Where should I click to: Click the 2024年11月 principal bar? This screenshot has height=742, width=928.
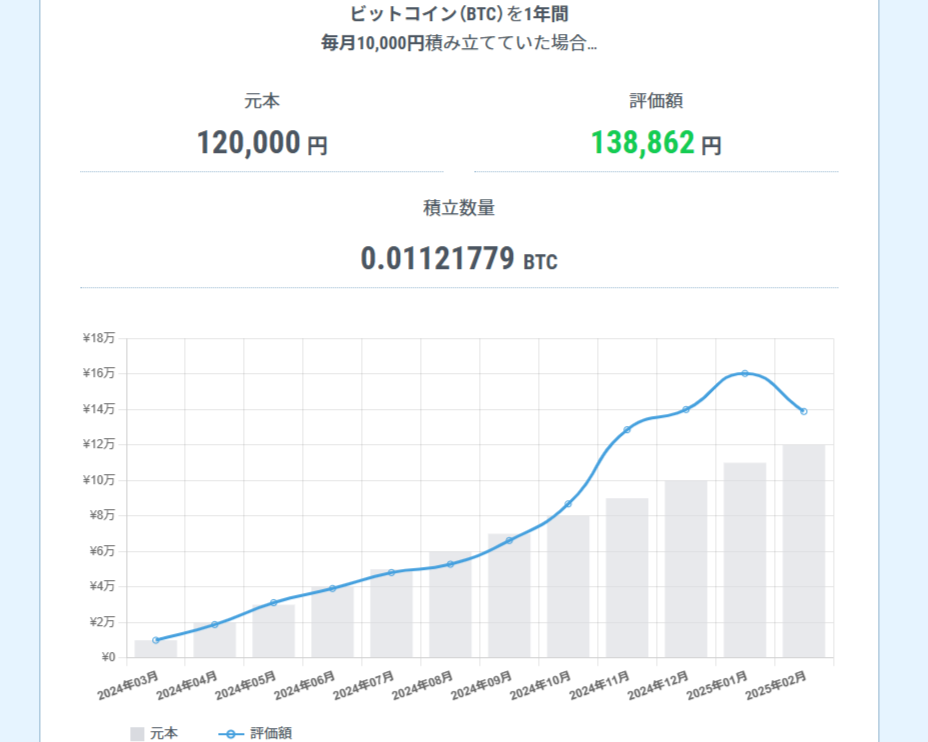[x=627, y=578]
